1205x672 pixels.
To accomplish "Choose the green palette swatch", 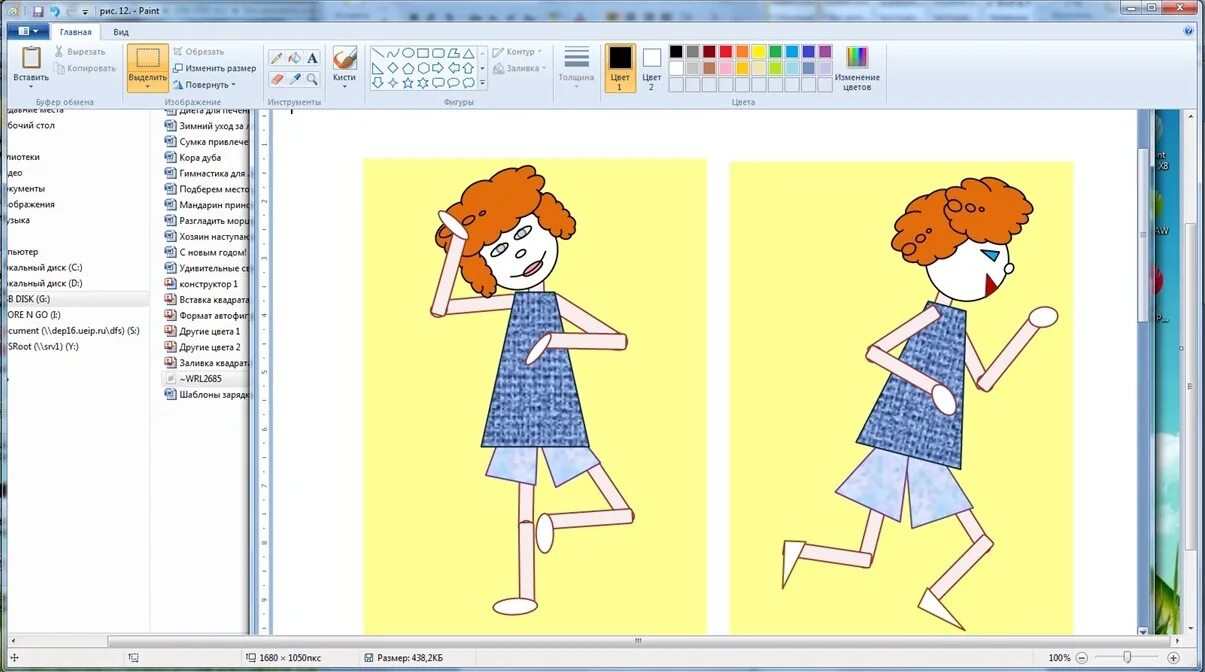I will pos(775,52).
